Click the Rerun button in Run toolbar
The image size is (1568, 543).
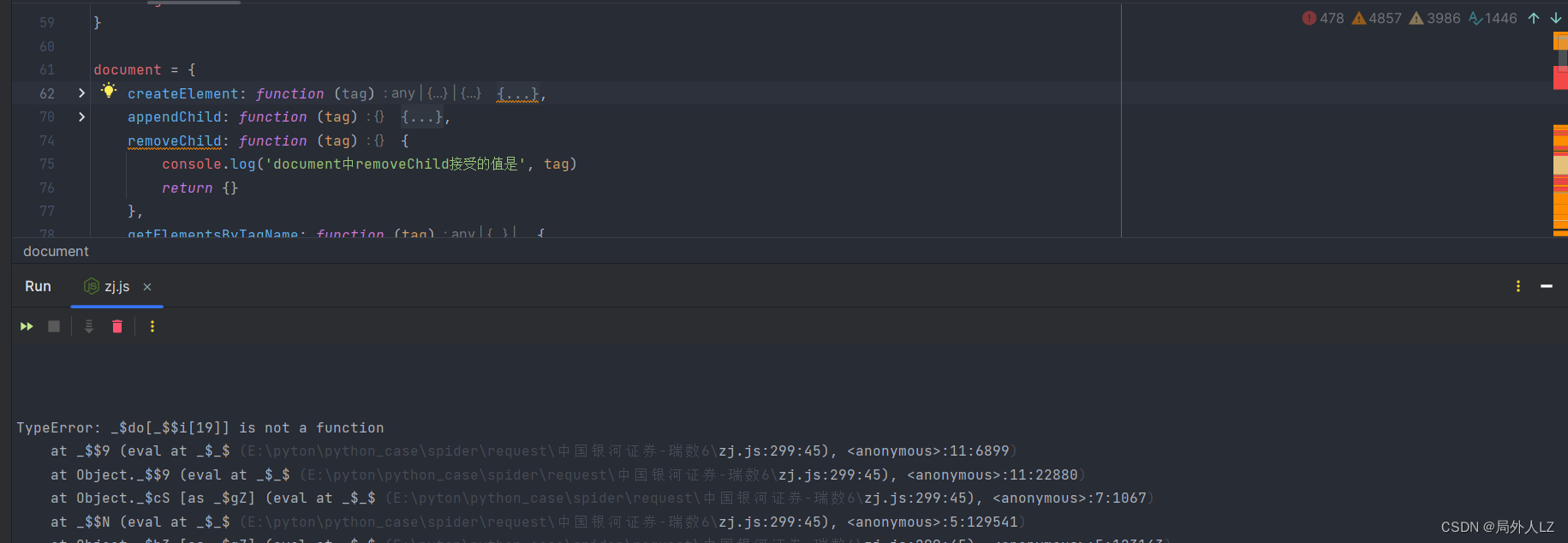[x=27, y=326]
